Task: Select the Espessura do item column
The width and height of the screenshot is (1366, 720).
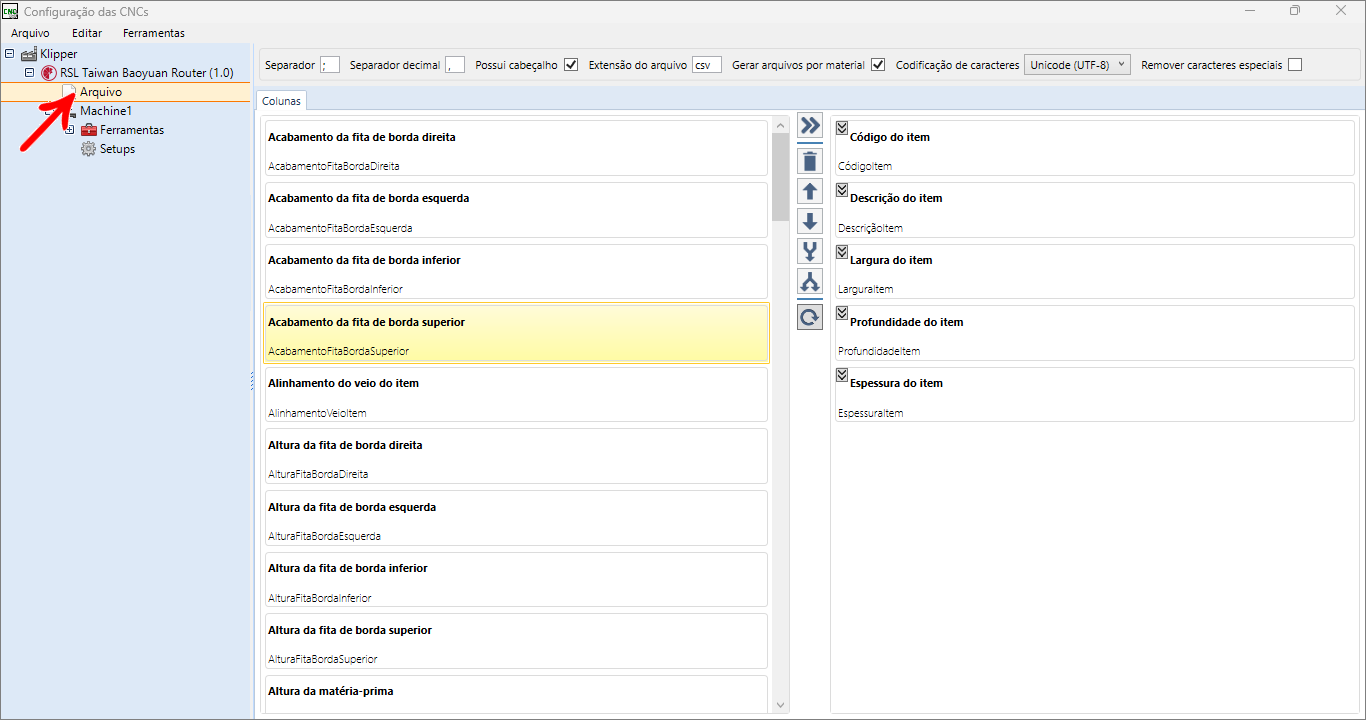Action: [x=1095, y=394]
